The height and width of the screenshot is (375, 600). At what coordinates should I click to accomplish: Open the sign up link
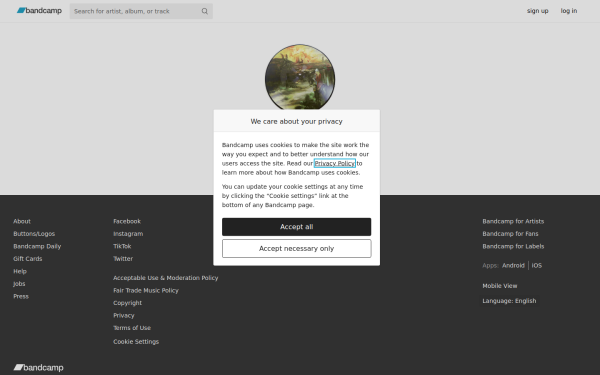(x=537, y=11)
